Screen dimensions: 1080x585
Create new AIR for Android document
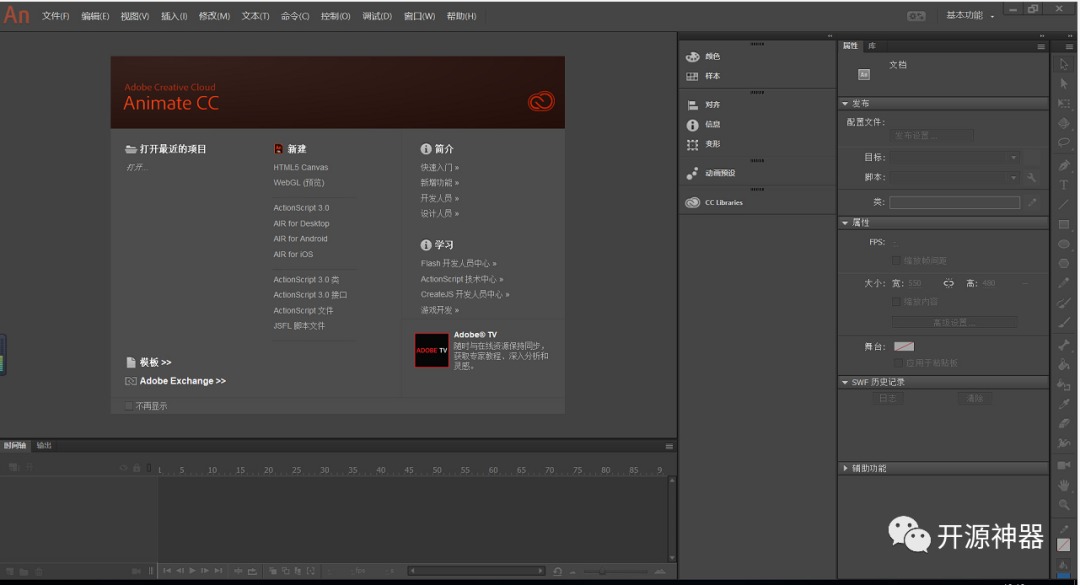click(300, 238)
